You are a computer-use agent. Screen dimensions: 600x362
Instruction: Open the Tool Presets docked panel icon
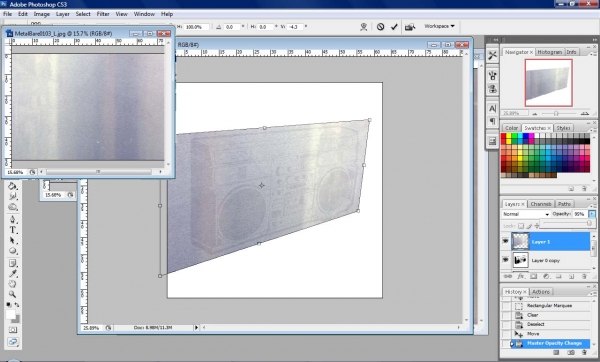click(492, 55)
